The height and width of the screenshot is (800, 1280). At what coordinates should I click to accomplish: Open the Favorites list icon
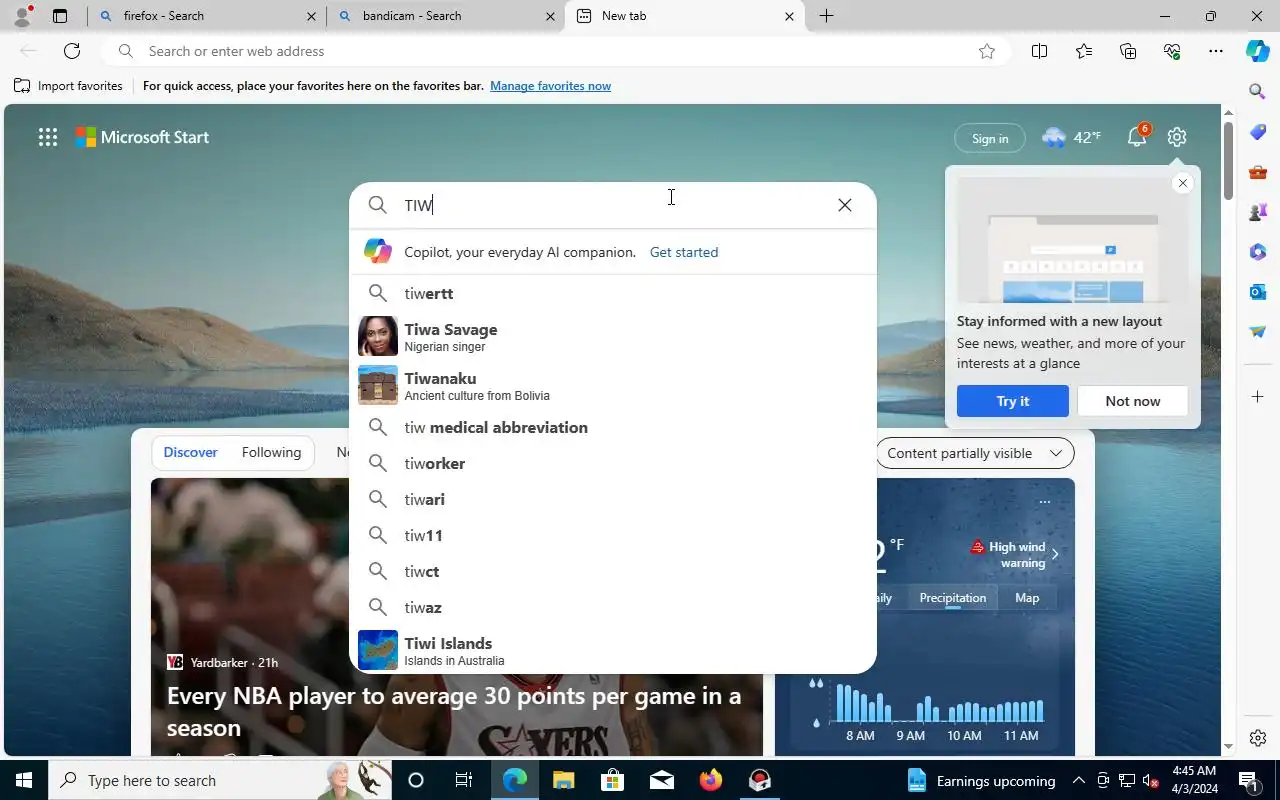[x=1084, y=51]
